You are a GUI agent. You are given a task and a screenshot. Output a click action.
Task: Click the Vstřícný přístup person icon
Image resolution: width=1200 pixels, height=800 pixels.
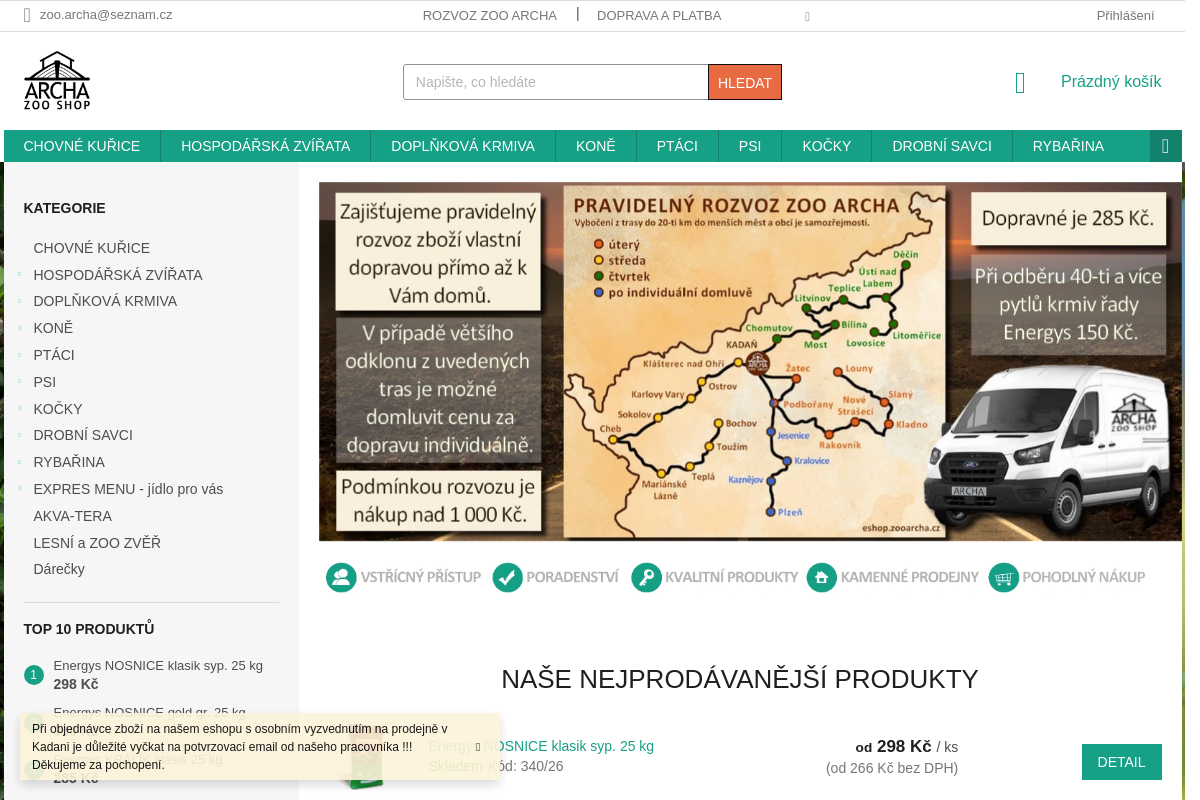(x=341, y=577)
